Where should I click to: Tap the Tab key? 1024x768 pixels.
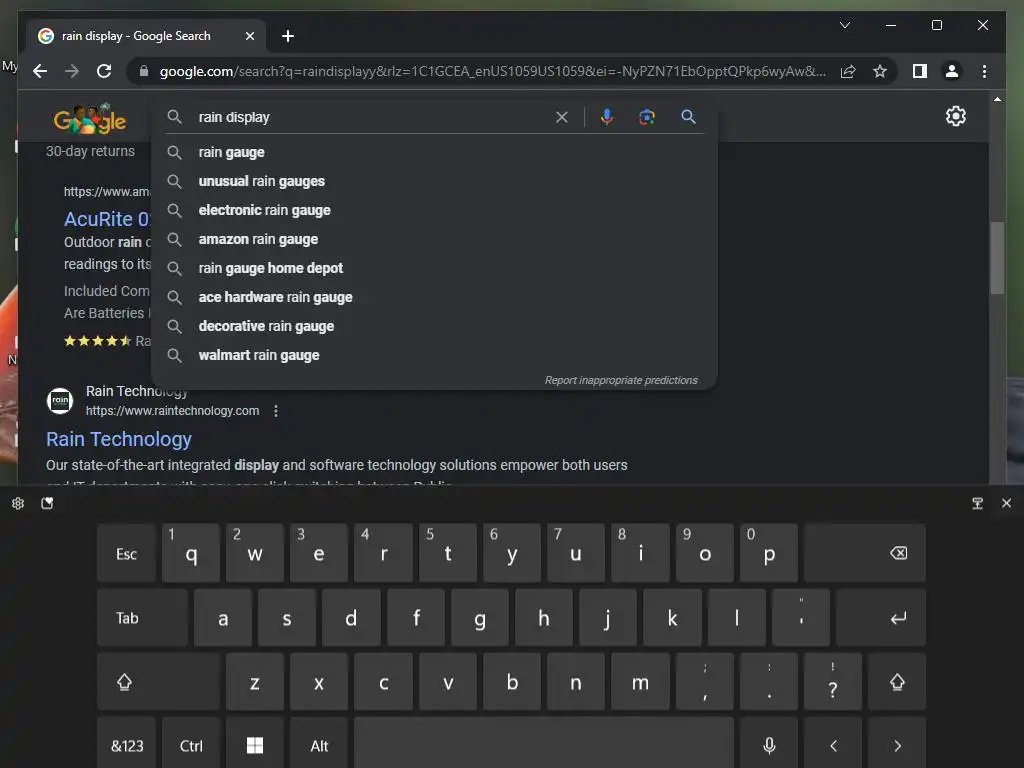point(142,618)
